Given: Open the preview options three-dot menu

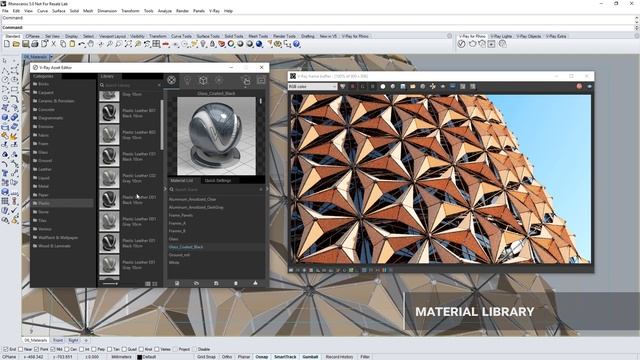Looking at the screenshot, I should [x=261, y=101].
